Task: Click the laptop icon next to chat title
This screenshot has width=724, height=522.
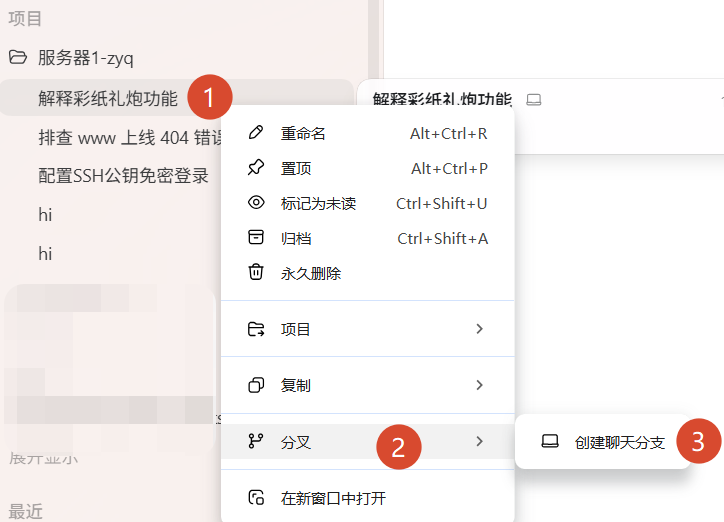Action: click(x=534, y=100)
